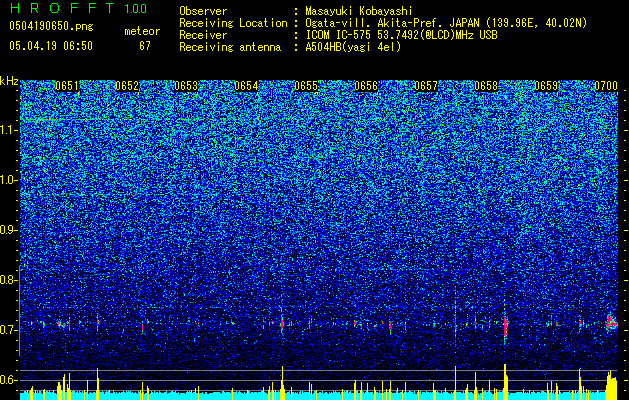Click the Observer label
This screenshot has height=400, width=629.
[x=203, y=11]
